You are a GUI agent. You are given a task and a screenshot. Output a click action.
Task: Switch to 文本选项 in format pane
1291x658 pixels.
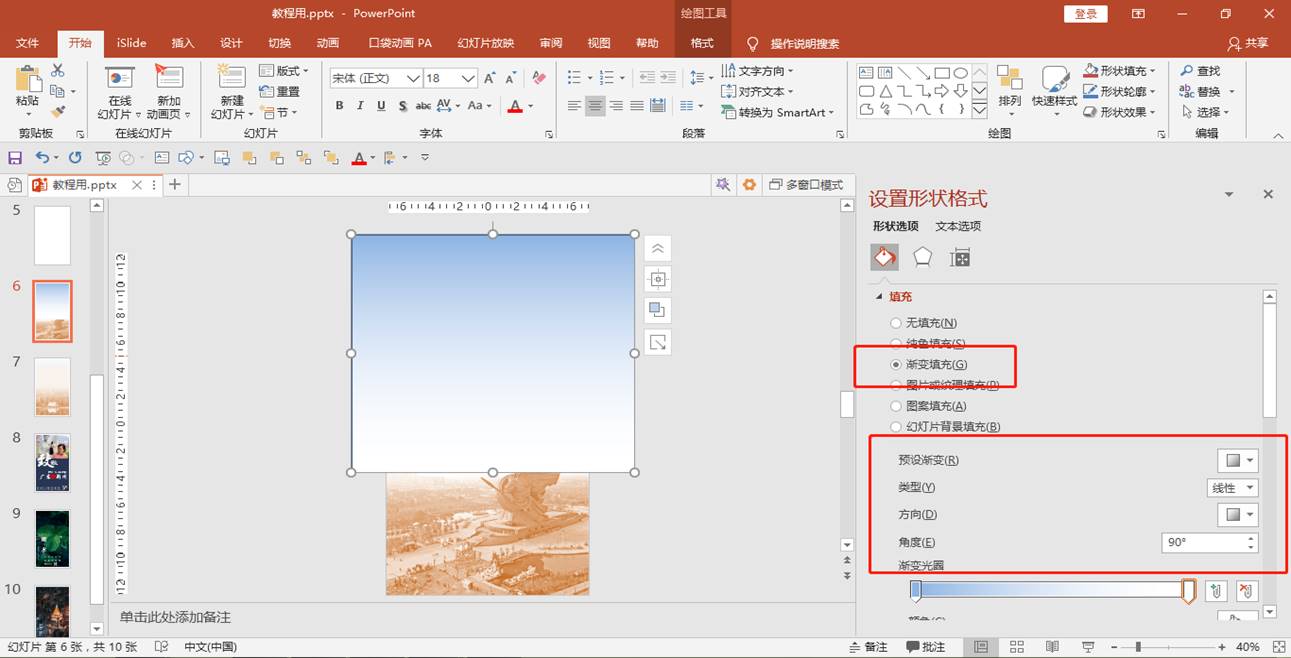[958, 226]
